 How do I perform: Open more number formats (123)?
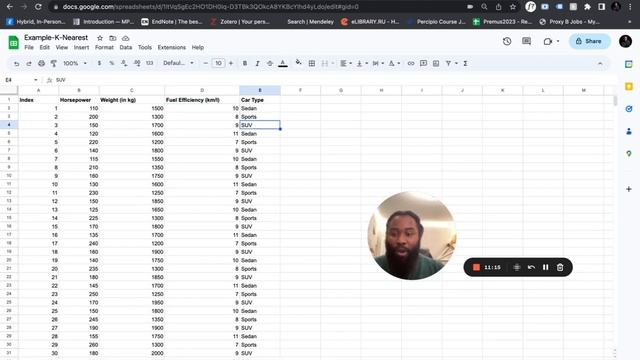[x=150, y=64]
